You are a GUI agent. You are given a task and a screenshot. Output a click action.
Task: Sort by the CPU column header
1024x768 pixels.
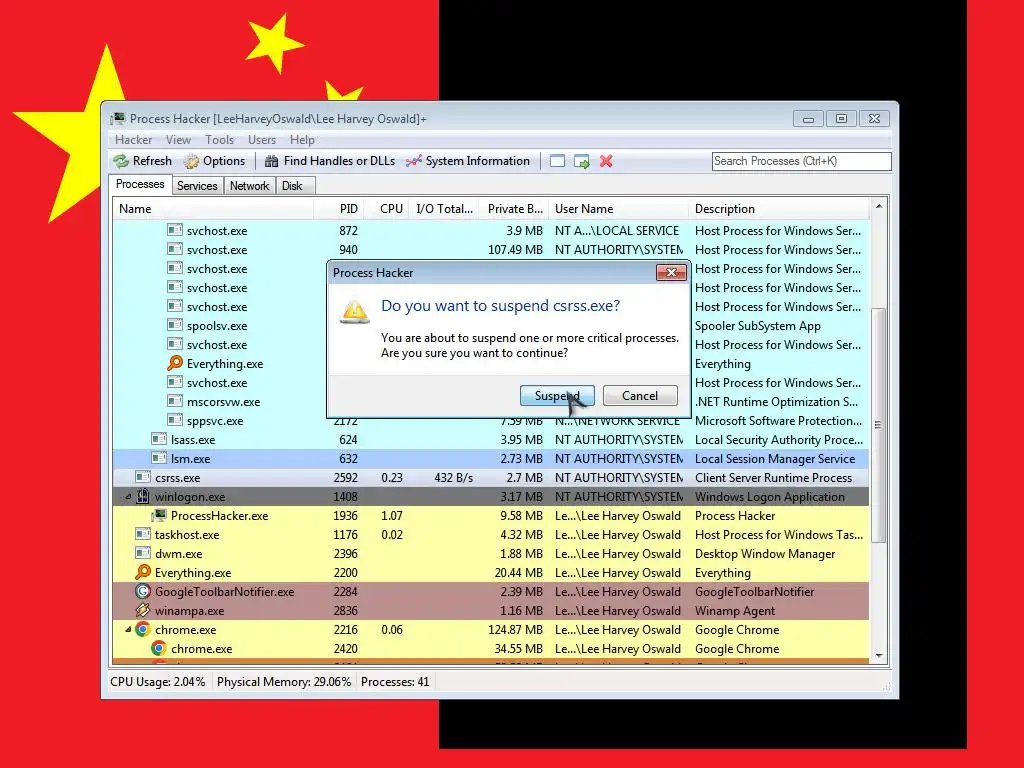(388, 209)
